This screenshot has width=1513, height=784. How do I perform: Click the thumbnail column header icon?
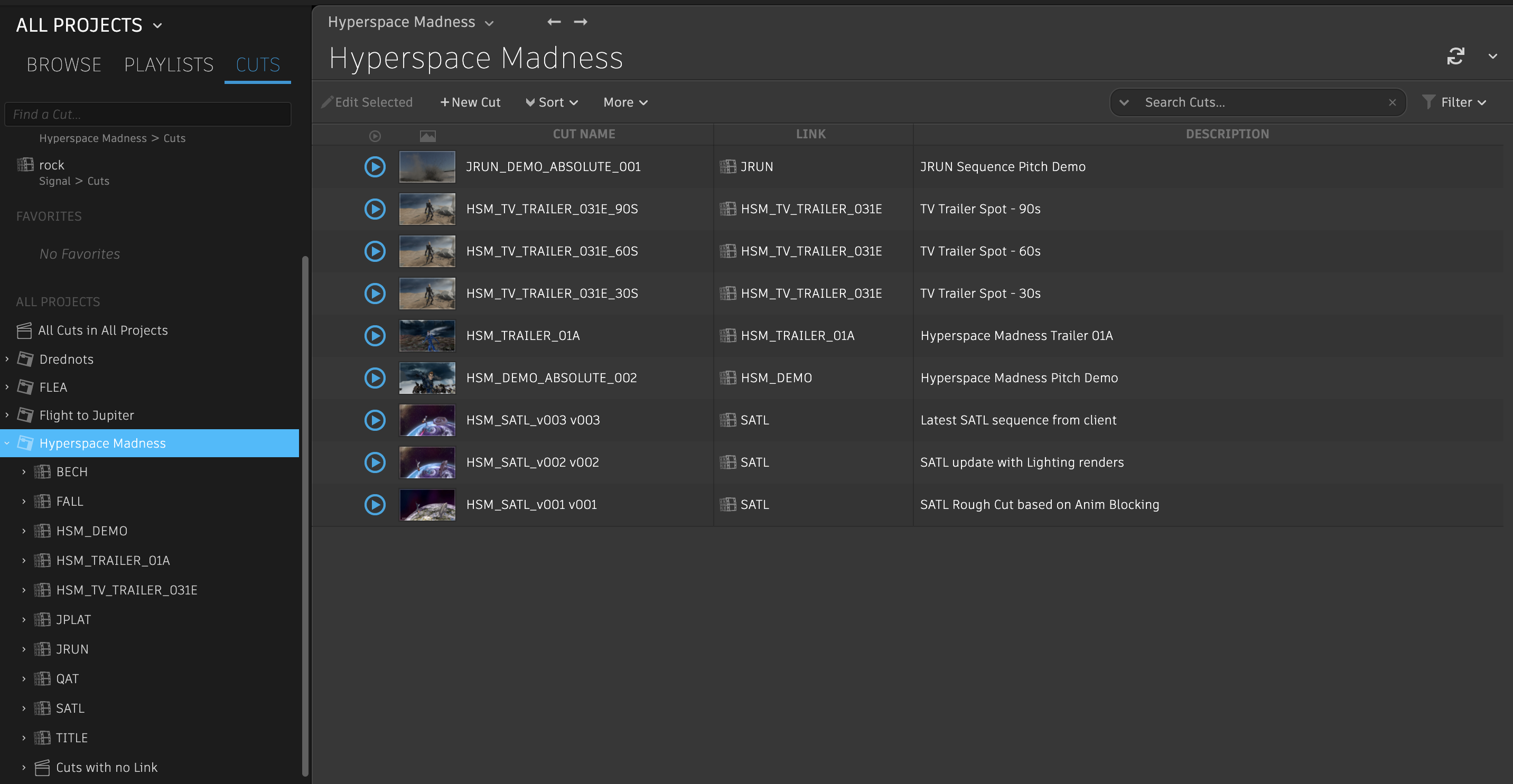tap(427, 136)
